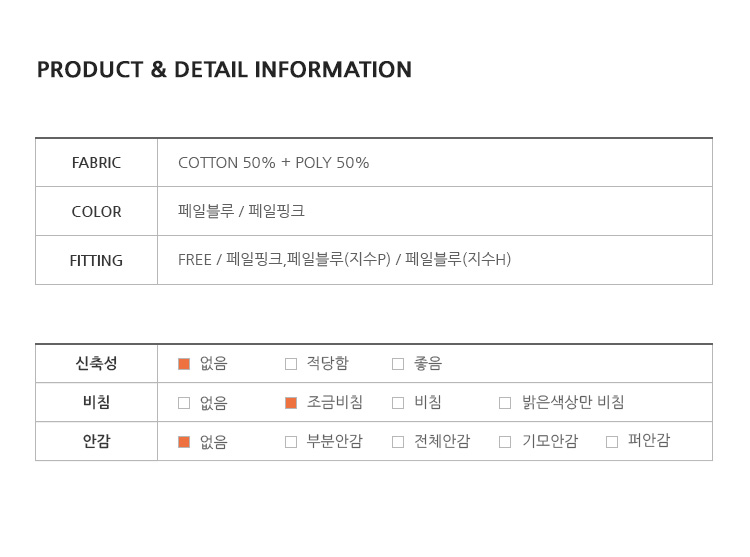The image size is (750, 557).
Task: Tick the 기모안감 checkbox
Action: [x=505, y=442]
